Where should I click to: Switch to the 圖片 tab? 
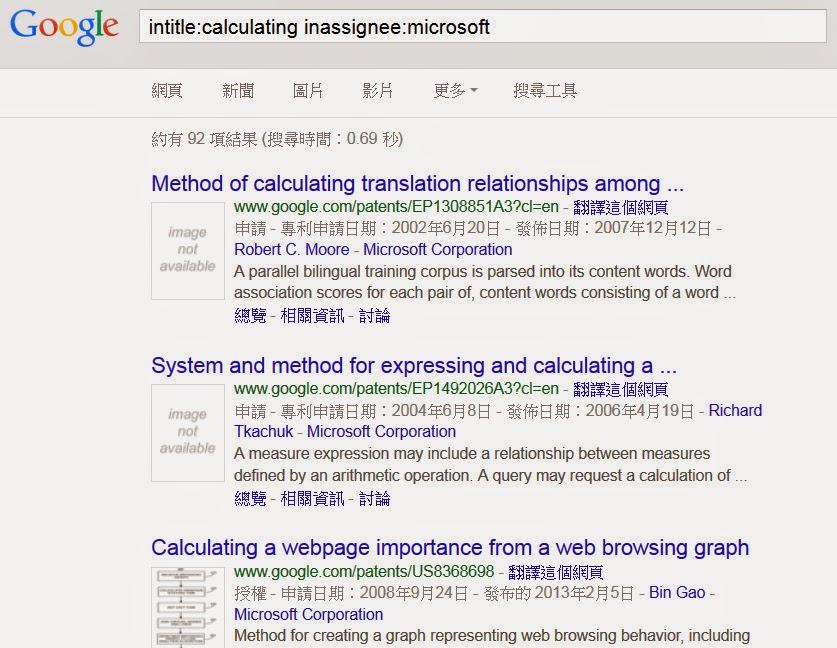click(308, 91)
